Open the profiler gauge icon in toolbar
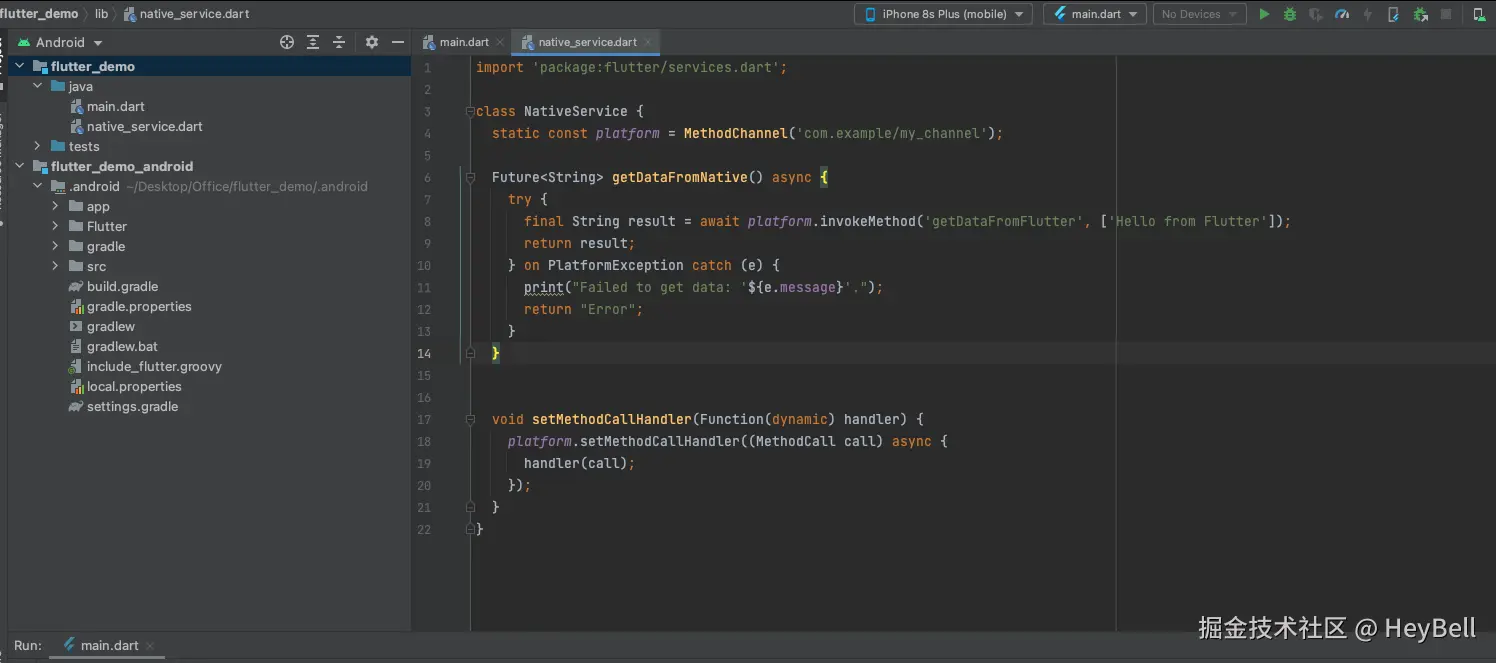This screenshot has width=1496, height=663. [x=1342, y=14]
